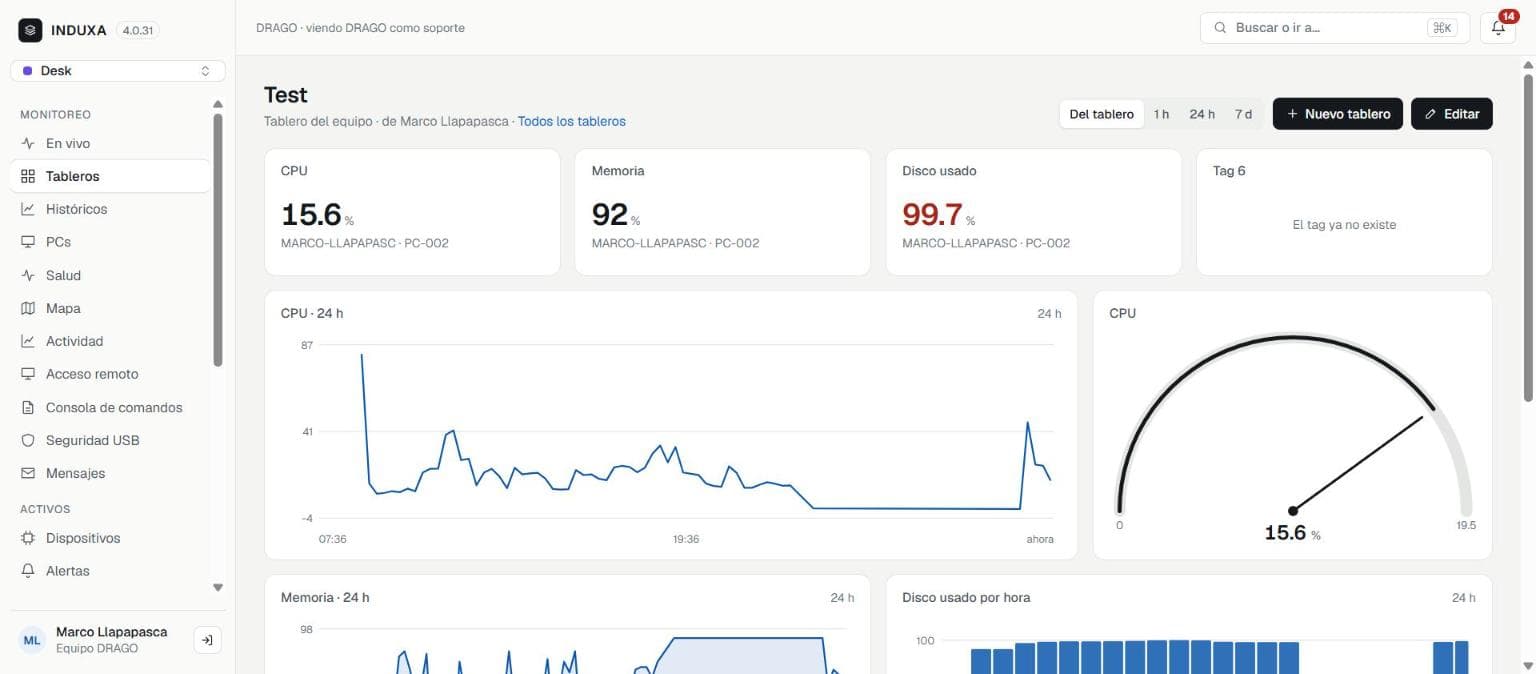This screenshot has width=1536, height=674.
Task: Open En vivo in the sidebar
Action: 110,143
